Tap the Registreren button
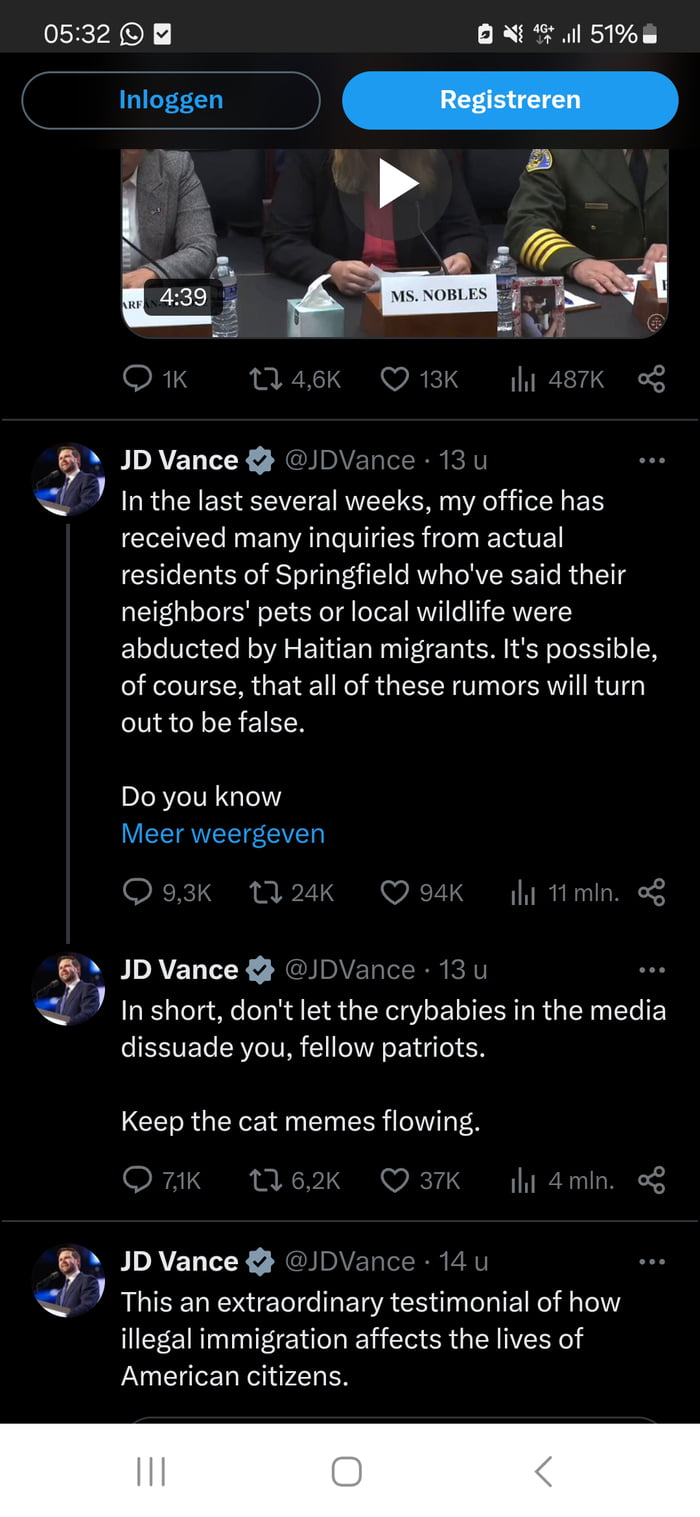This screenshot has width=700, height=1517. coord(510,100)
